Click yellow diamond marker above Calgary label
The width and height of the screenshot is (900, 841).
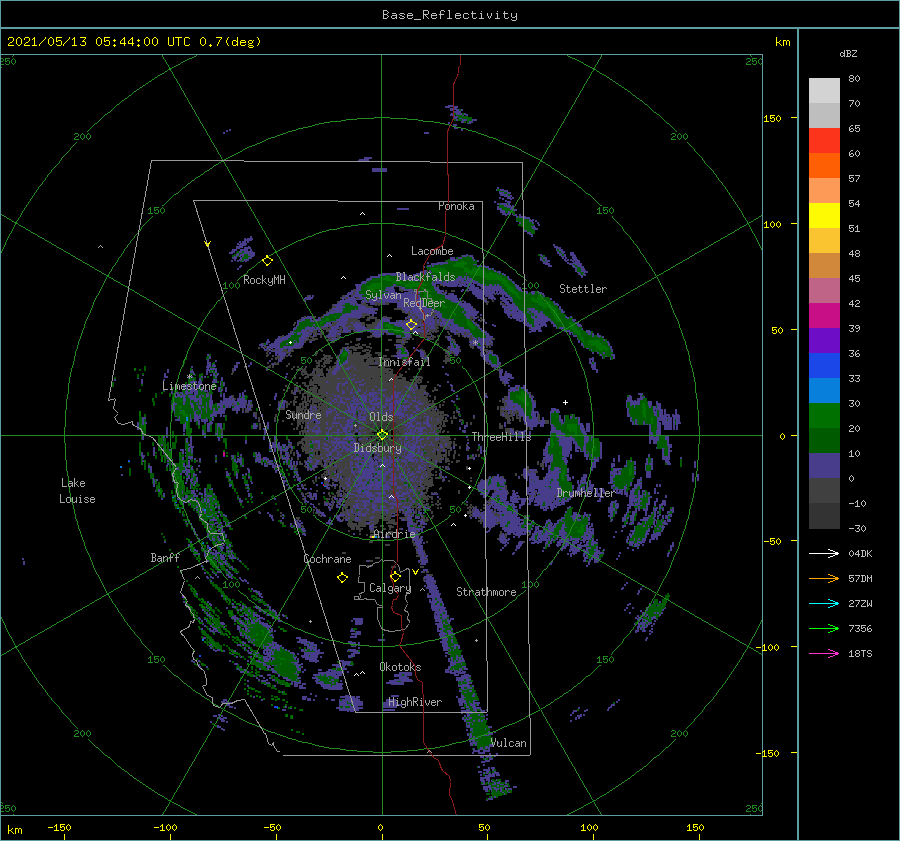395,576
